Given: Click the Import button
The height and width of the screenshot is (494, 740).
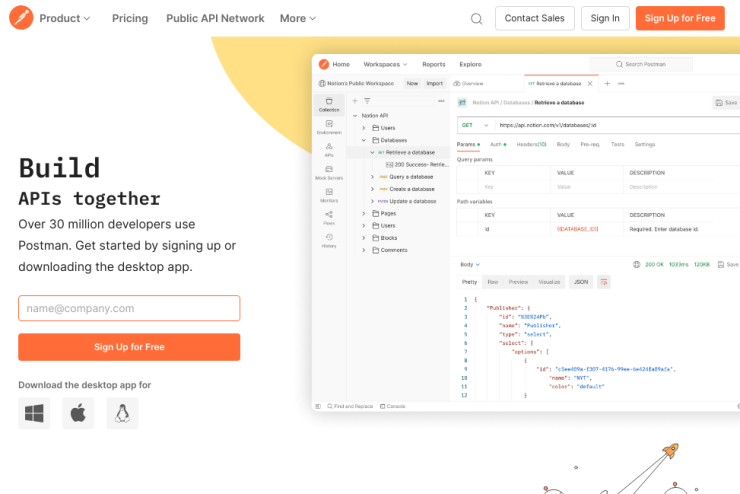Looking at the screenshot, I should click(435, 84).
